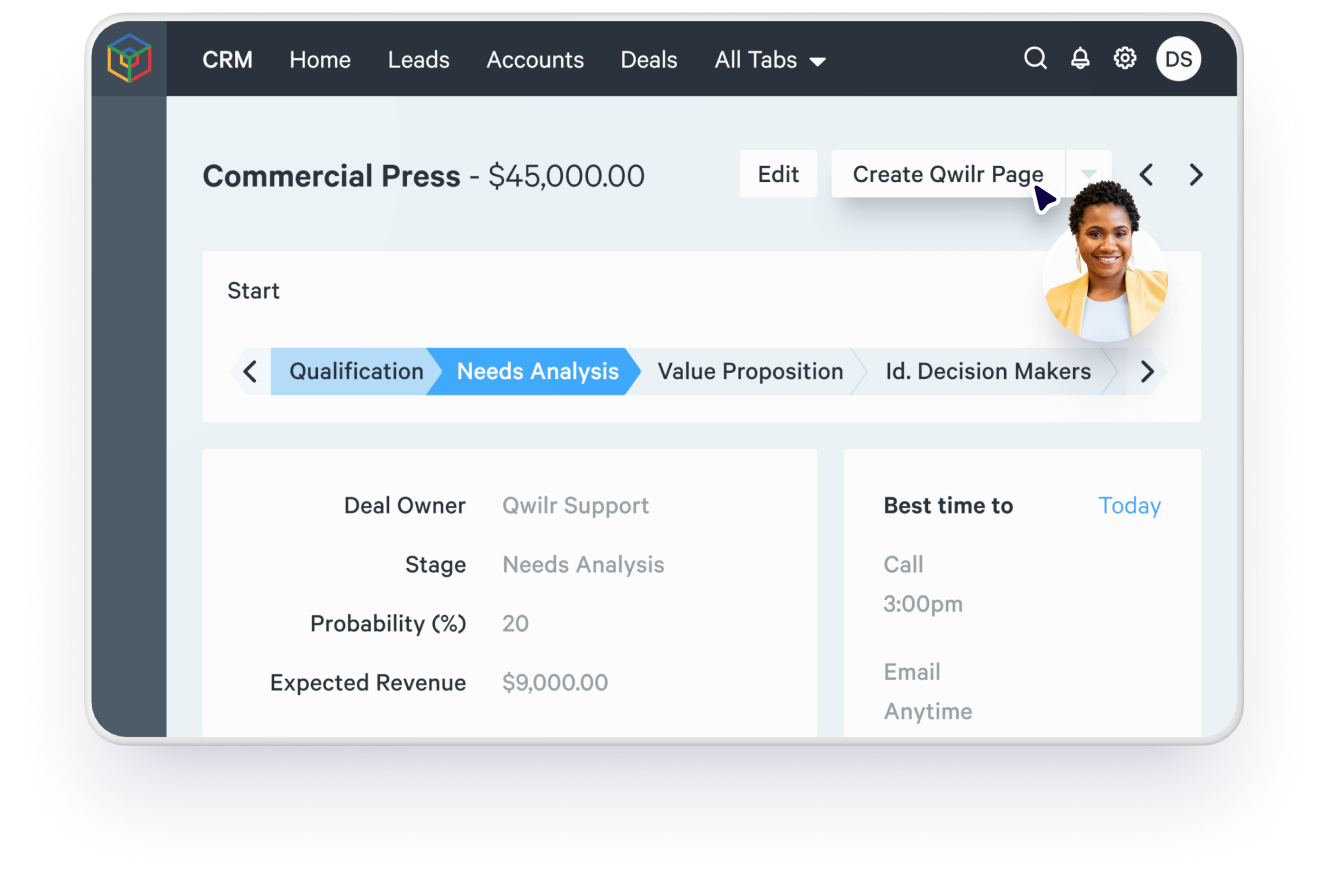Viewport: 1326px width, 885px height.
Task: Open the settings gear icon
Action: click(1125, 58)
